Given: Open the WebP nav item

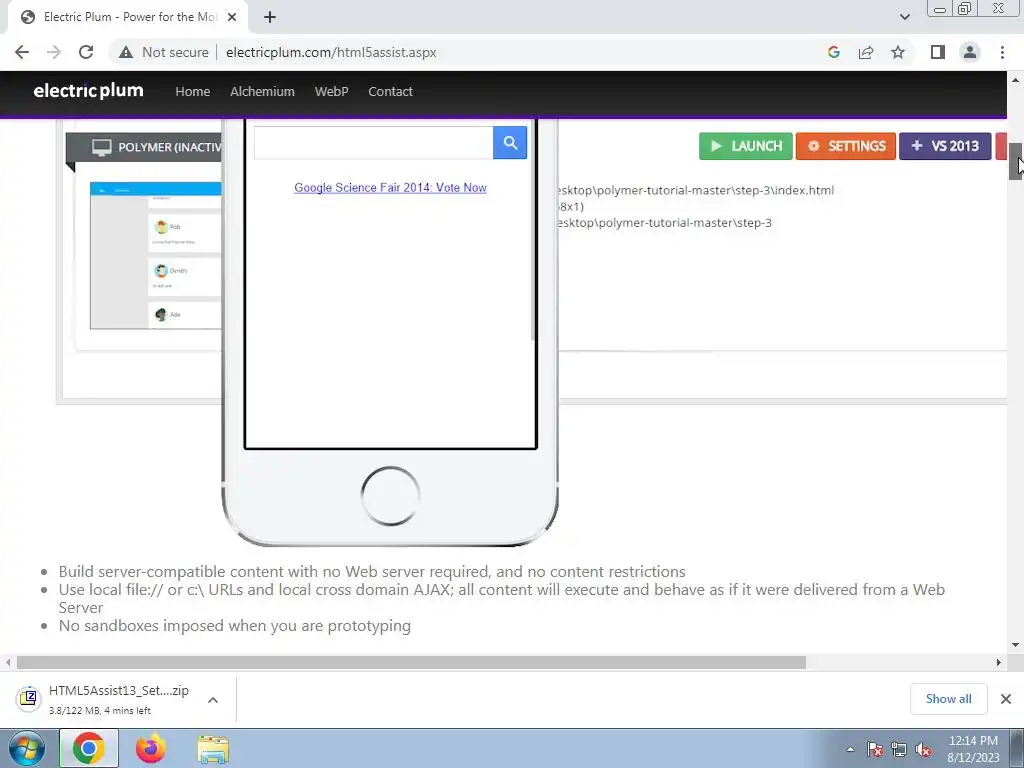Looking at the screenshot, I should tap(331, 91).
